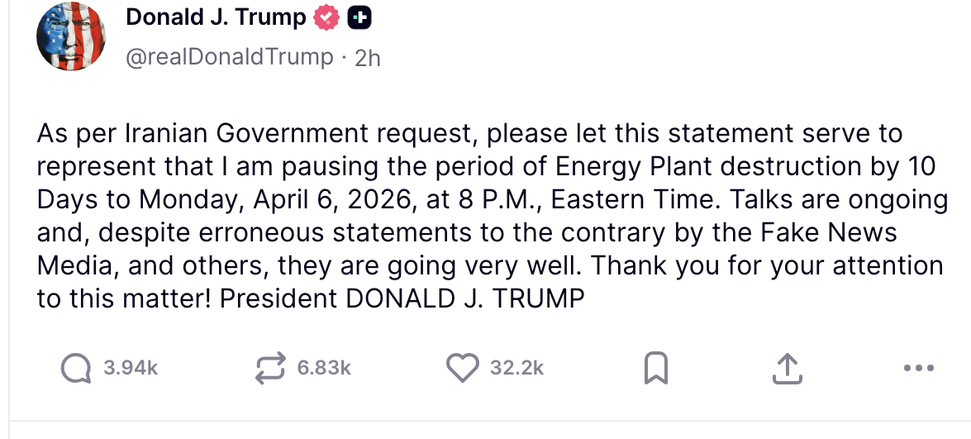Screen dimensions: 971x439
Task: Like the post with the heart icon
Action: pos(462,369)
